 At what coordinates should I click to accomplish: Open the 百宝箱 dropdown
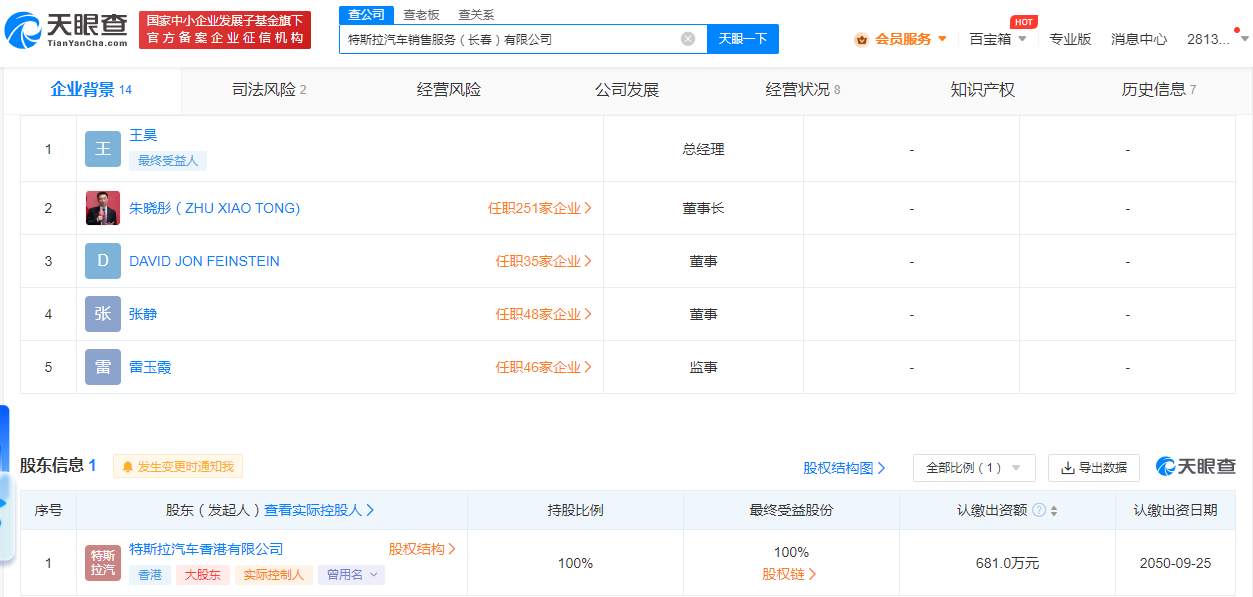998,39
